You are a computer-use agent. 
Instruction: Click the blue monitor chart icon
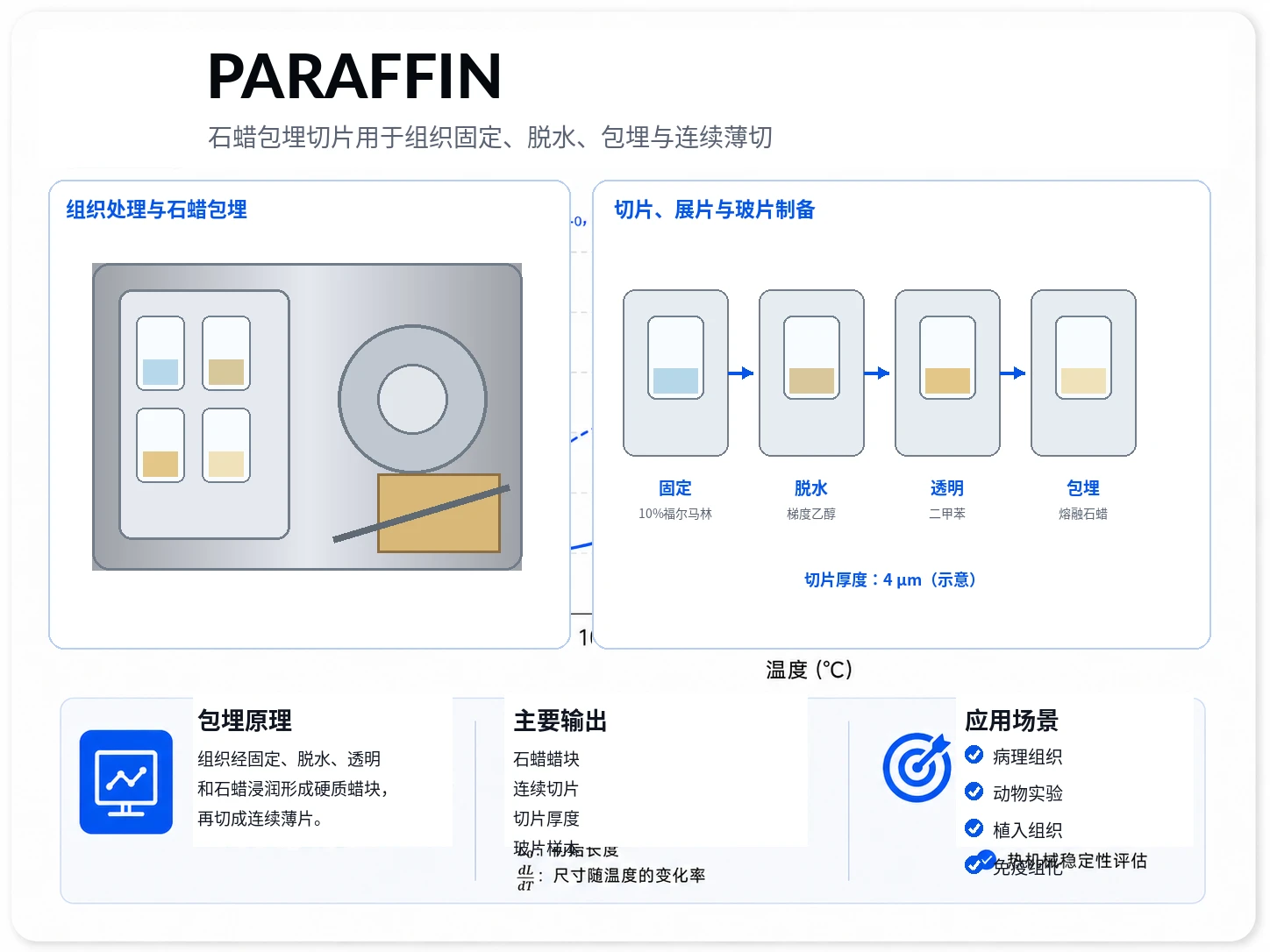tap(125, 782)
